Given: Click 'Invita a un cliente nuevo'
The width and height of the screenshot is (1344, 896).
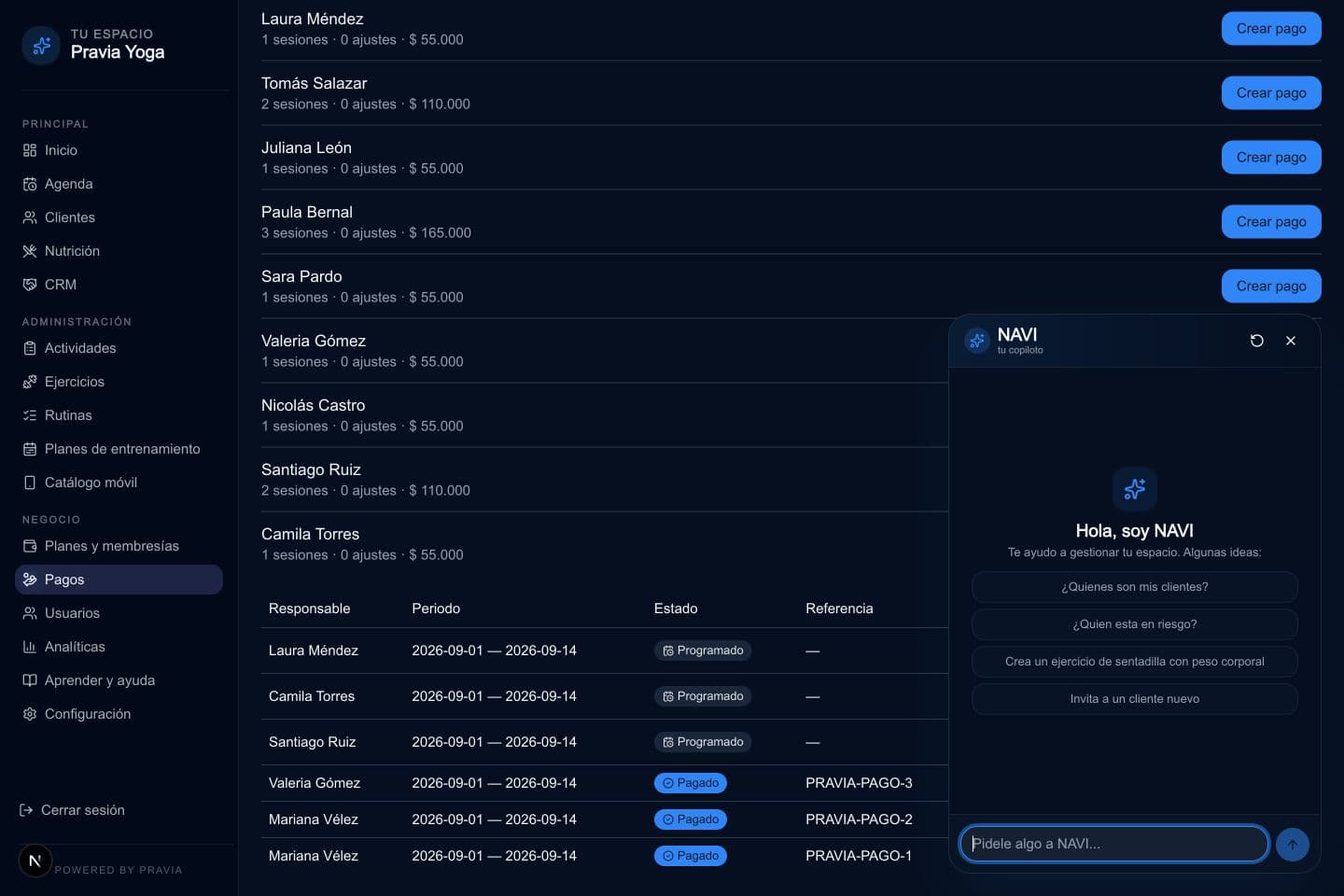Looking at the screenshot, I should pyautogui.click(x=1134, y=699).
